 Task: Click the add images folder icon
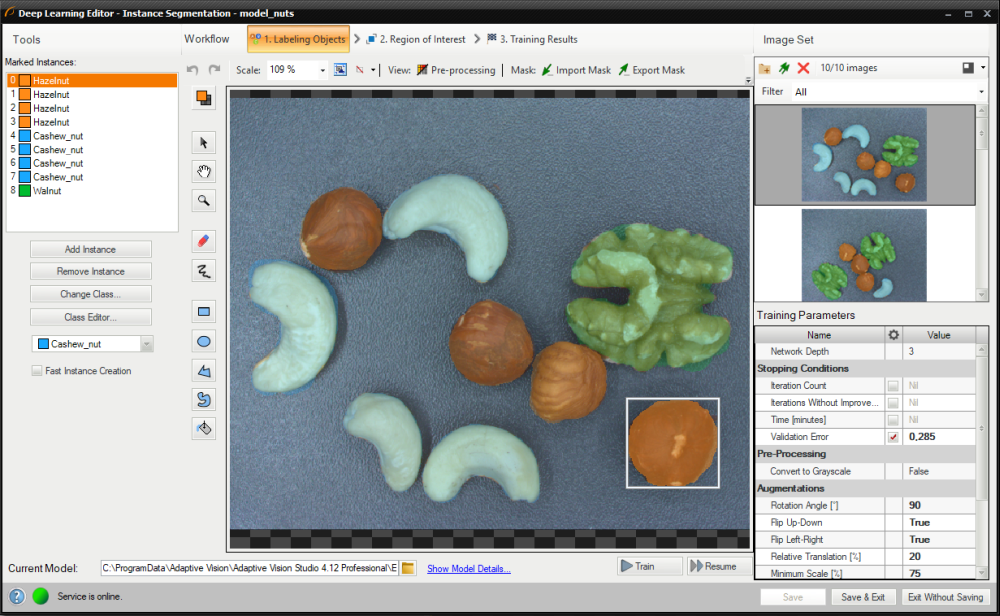[765, 68]
